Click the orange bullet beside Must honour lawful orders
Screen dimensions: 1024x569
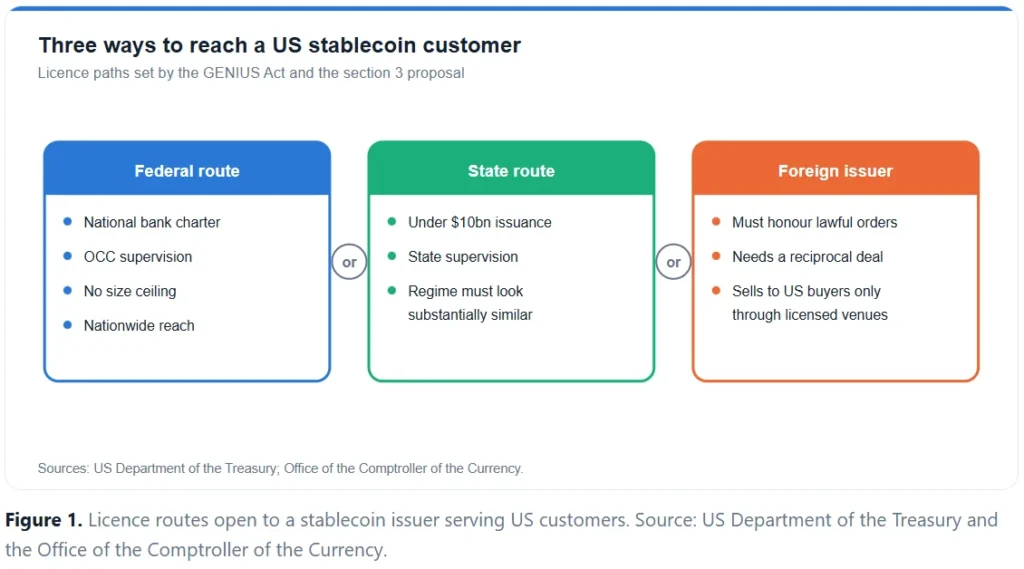tap(716, 221)
